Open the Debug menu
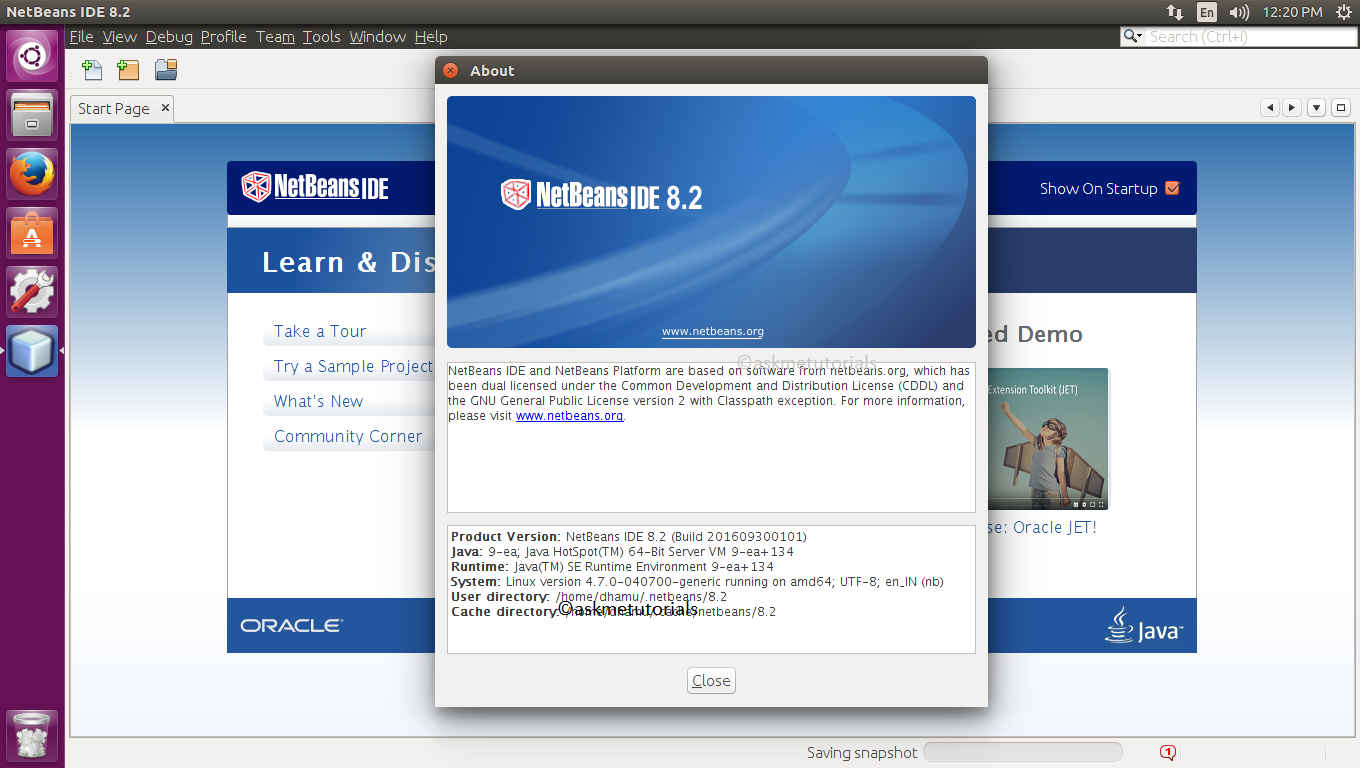Image resolution: width=1360 pixels, height=768 pixels. 169,37
